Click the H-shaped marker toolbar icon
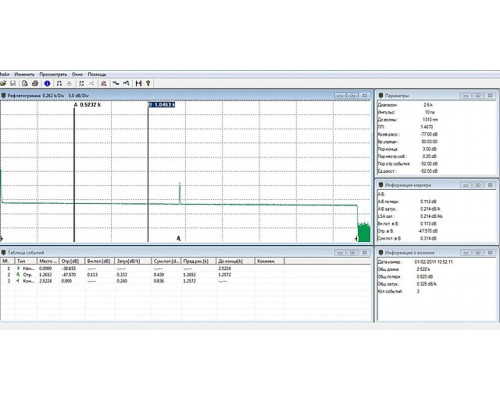 click(x=139, y=83)
